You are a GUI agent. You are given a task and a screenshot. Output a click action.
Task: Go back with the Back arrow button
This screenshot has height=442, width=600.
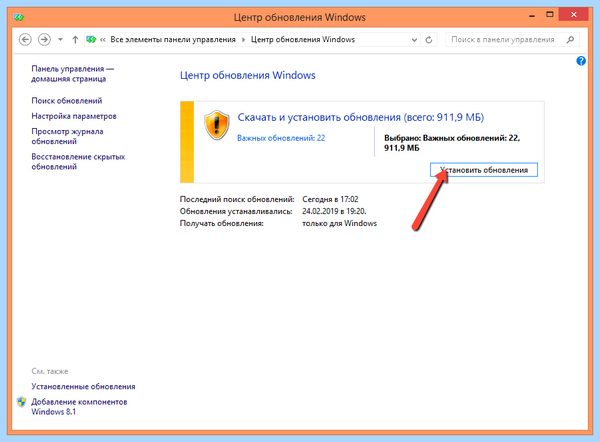point(25,39)
